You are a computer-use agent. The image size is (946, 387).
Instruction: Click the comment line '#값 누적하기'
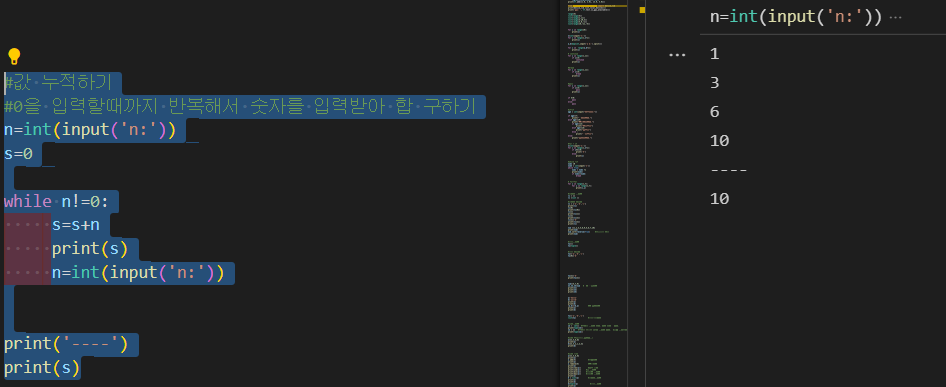pos(58,83)
